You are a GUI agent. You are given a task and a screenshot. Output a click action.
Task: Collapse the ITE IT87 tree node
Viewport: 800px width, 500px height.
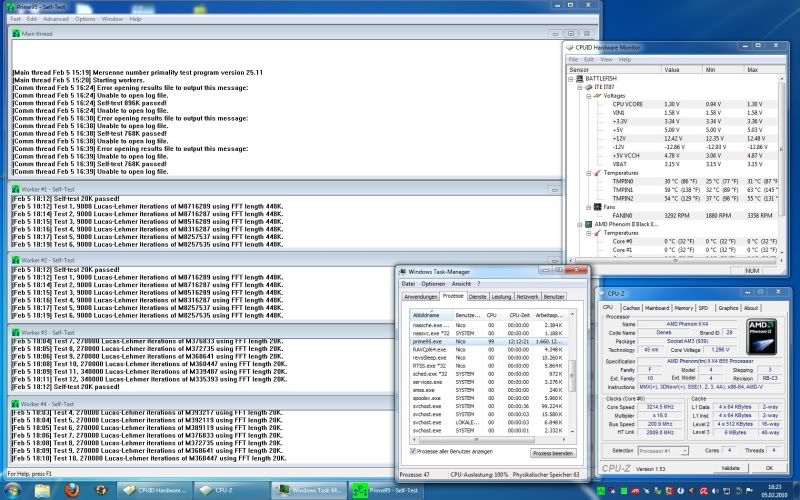(x=580, y=87)
